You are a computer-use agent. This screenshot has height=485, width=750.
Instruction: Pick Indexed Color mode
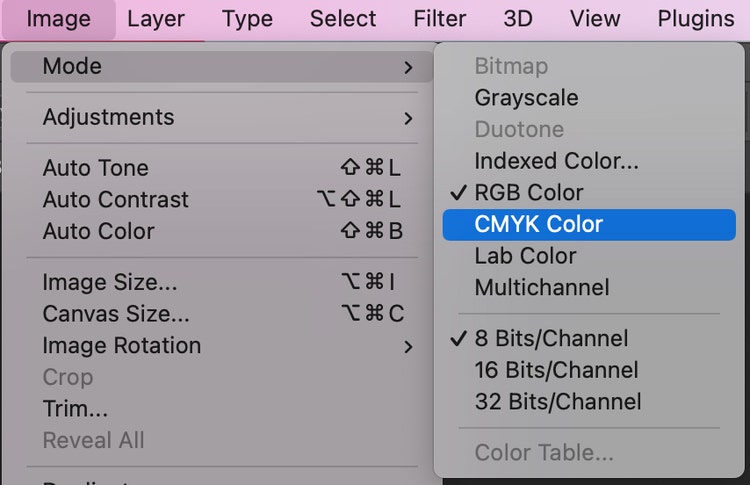click(x=556, y=161)
